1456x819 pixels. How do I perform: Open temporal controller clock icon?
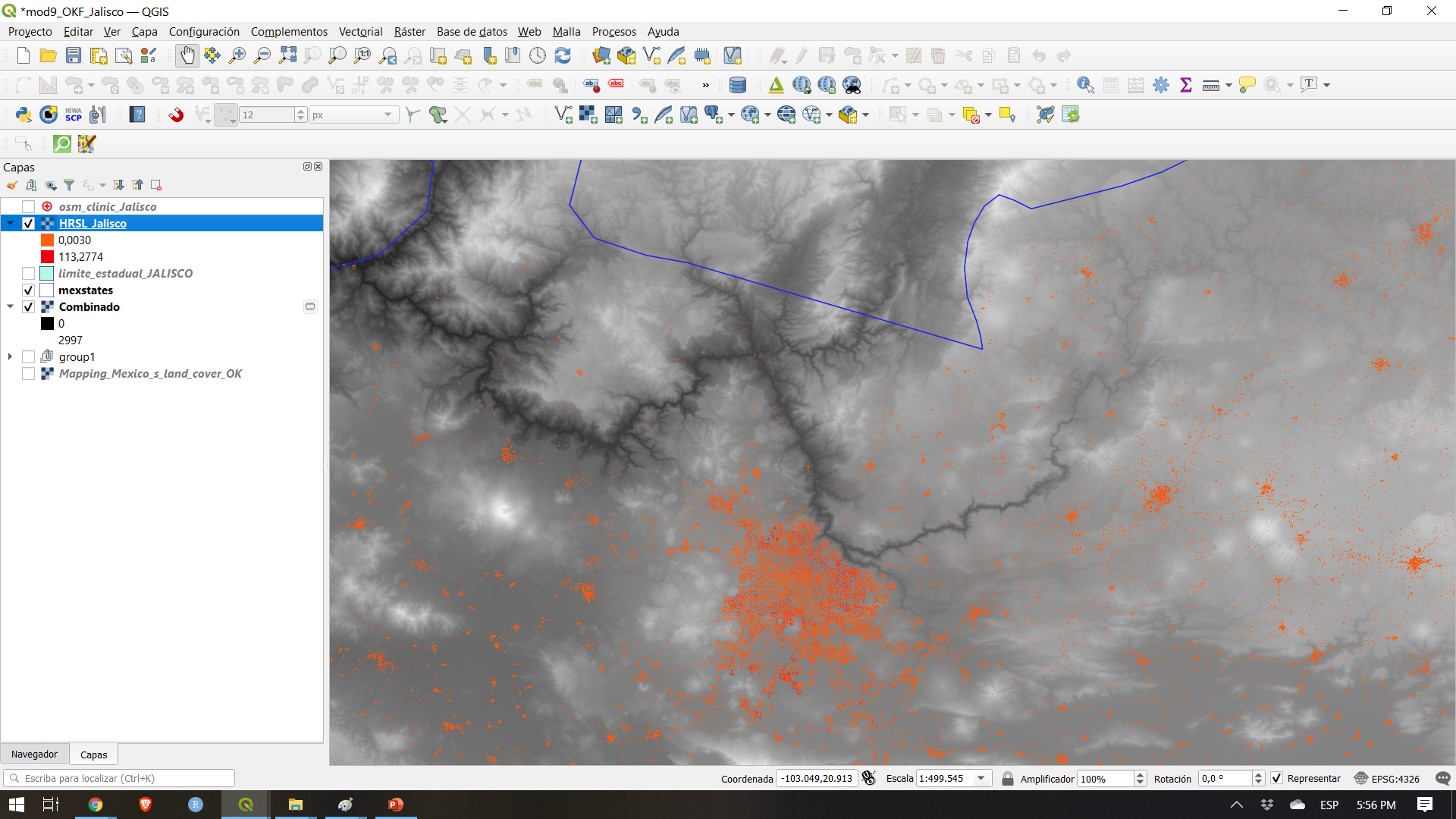pyautogui.click(x=538, y=55)
